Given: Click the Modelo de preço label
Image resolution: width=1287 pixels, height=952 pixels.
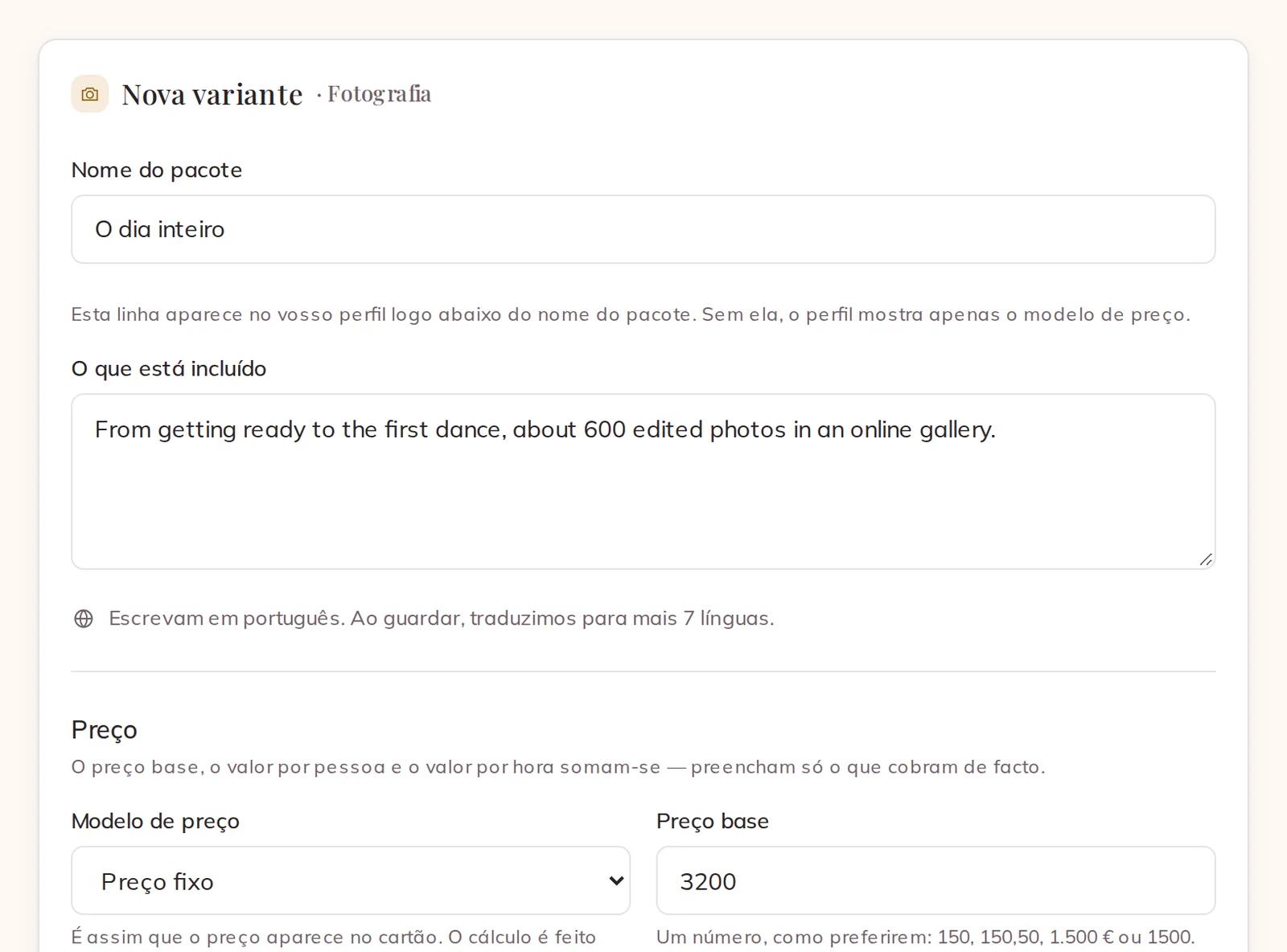Looking at the screenshot, I should (x=155, y=821).
